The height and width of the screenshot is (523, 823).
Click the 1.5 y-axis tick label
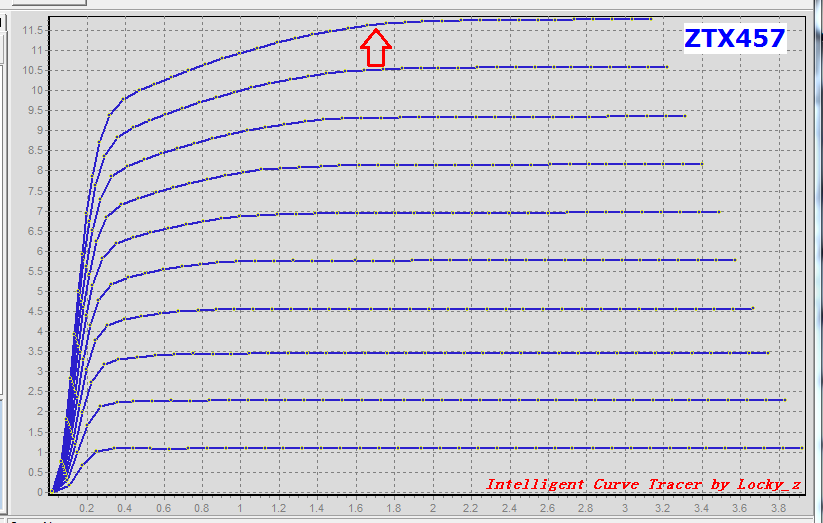(36, 432)
